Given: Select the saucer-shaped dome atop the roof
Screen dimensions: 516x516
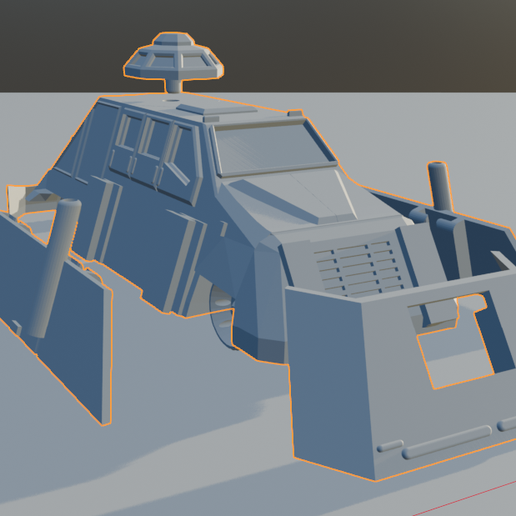Looking at the screenshot, I should [173, 57].
